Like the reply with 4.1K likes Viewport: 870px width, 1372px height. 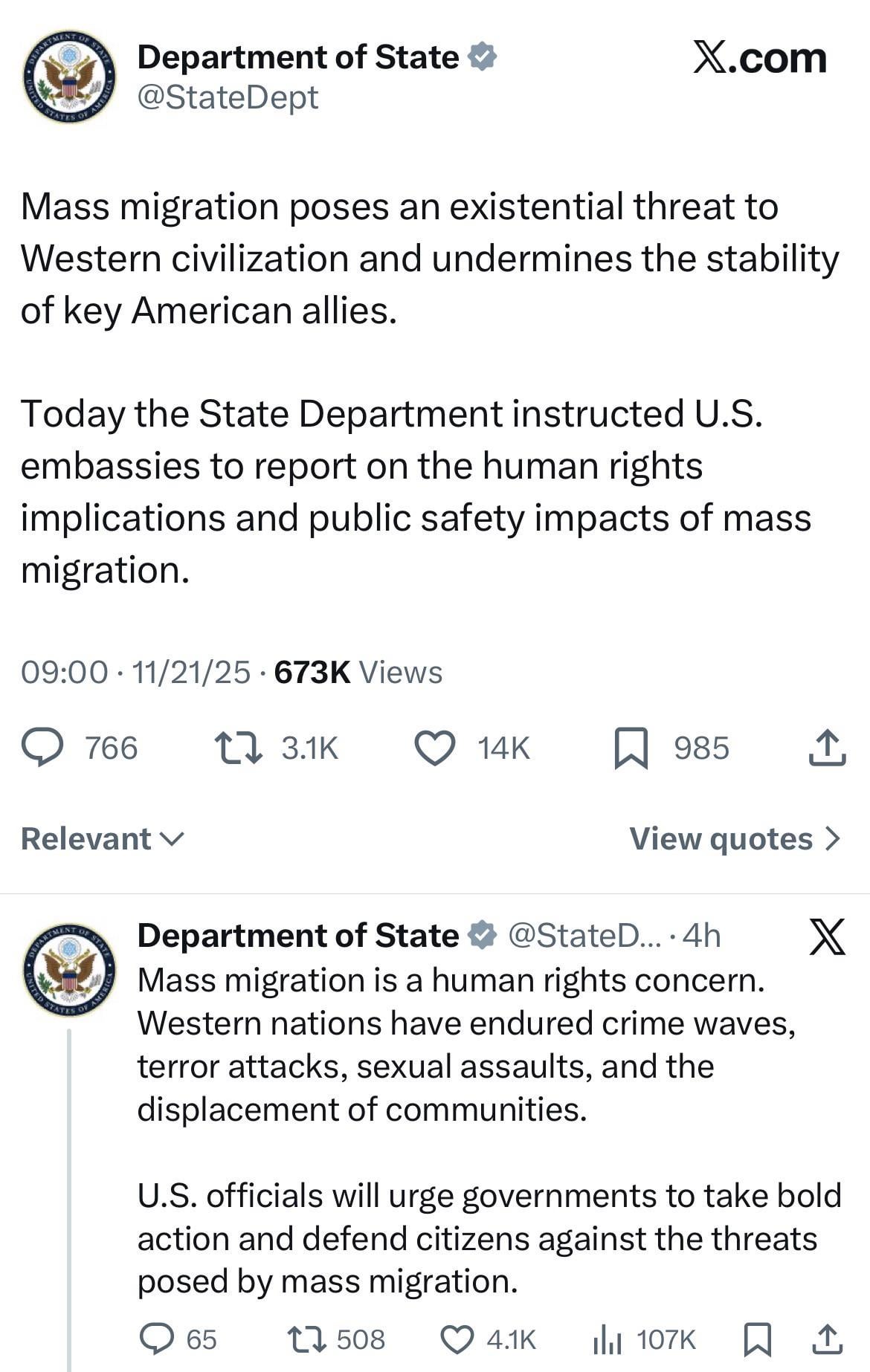coord(458,1339)
